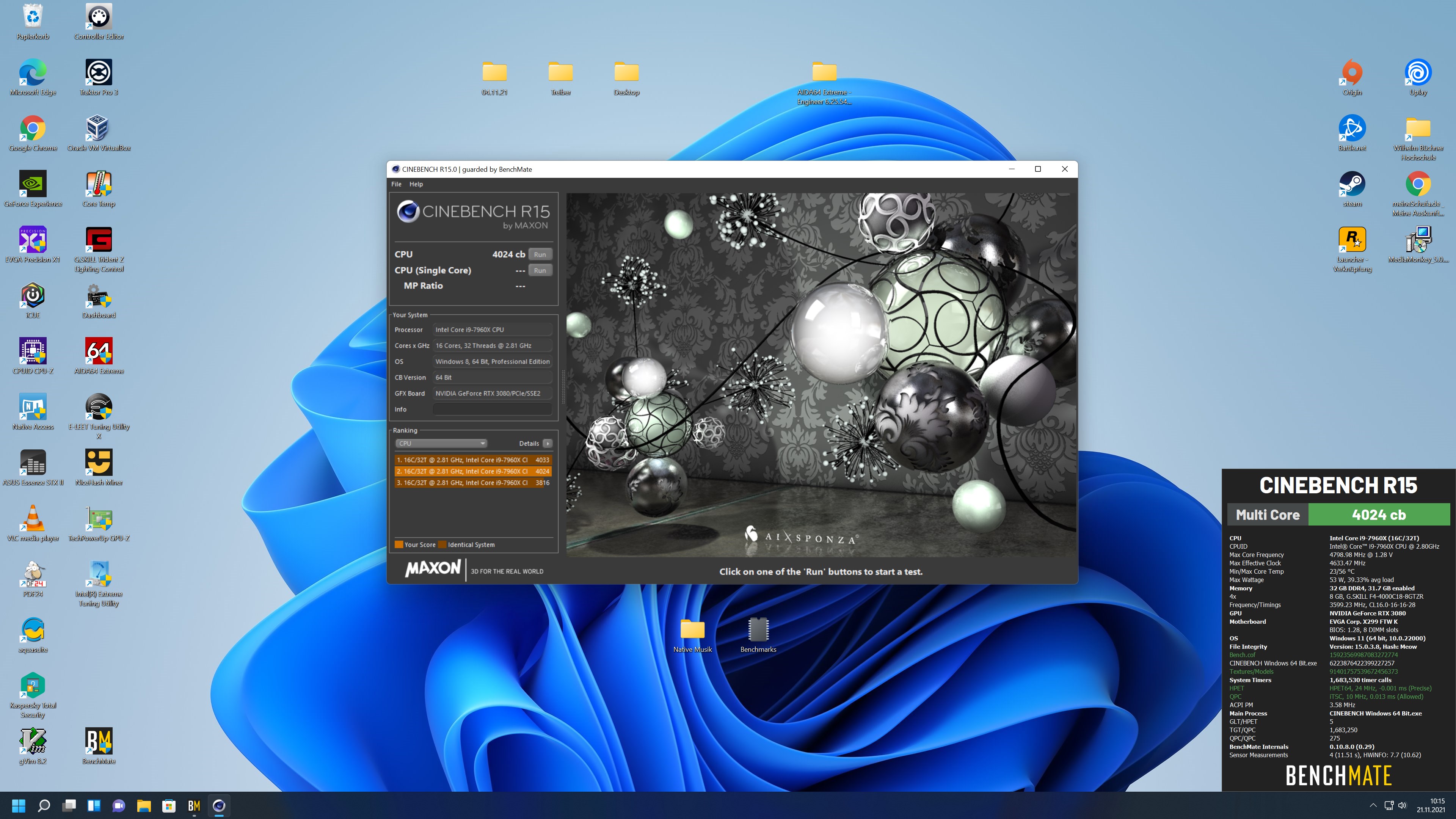Click the taskbar volume icon
Screen dimensions: 1456x819
(x=1402, y=805)
